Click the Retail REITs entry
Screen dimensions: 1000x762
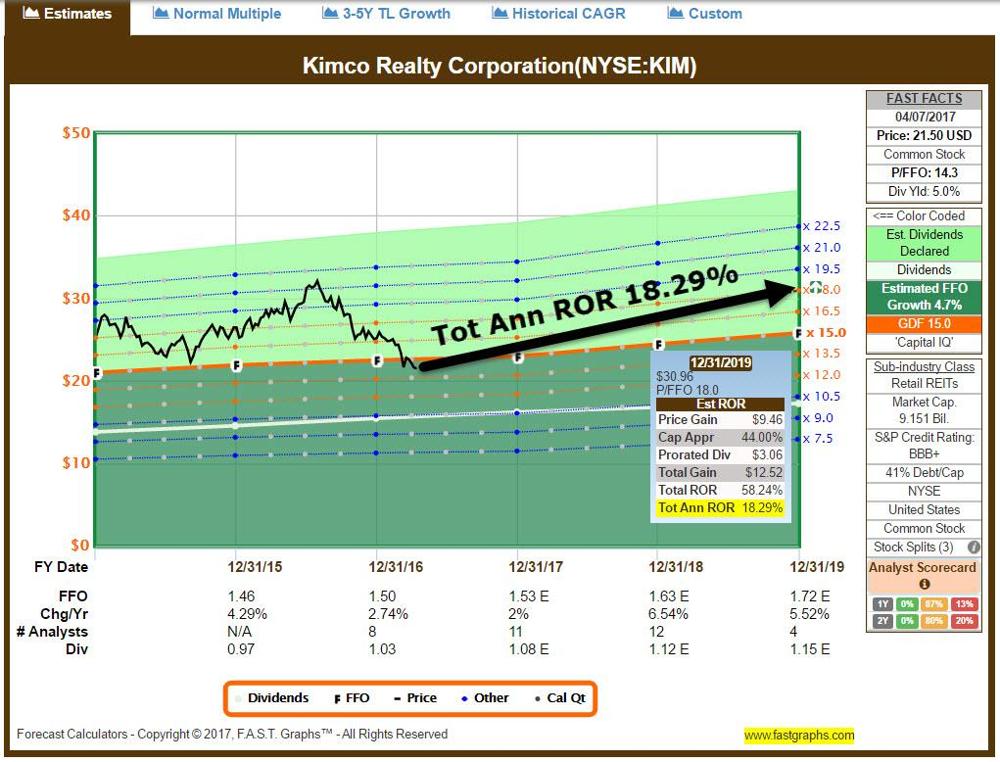coord(924,384)
